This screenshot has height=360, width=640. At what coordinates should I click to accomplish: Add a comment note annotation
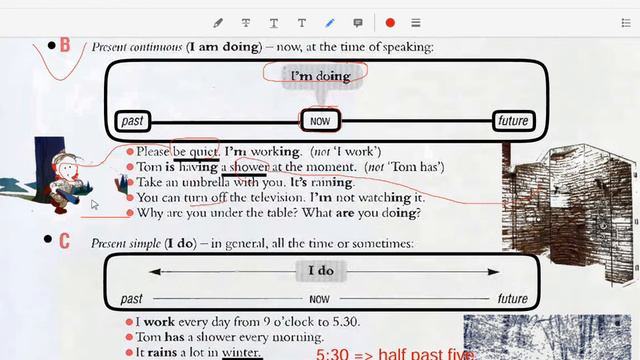click(358, 23)
